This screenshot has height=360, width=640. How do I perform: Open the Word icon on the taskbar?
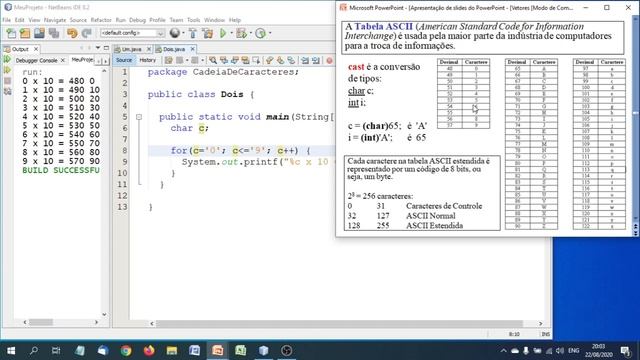[195, 351]
